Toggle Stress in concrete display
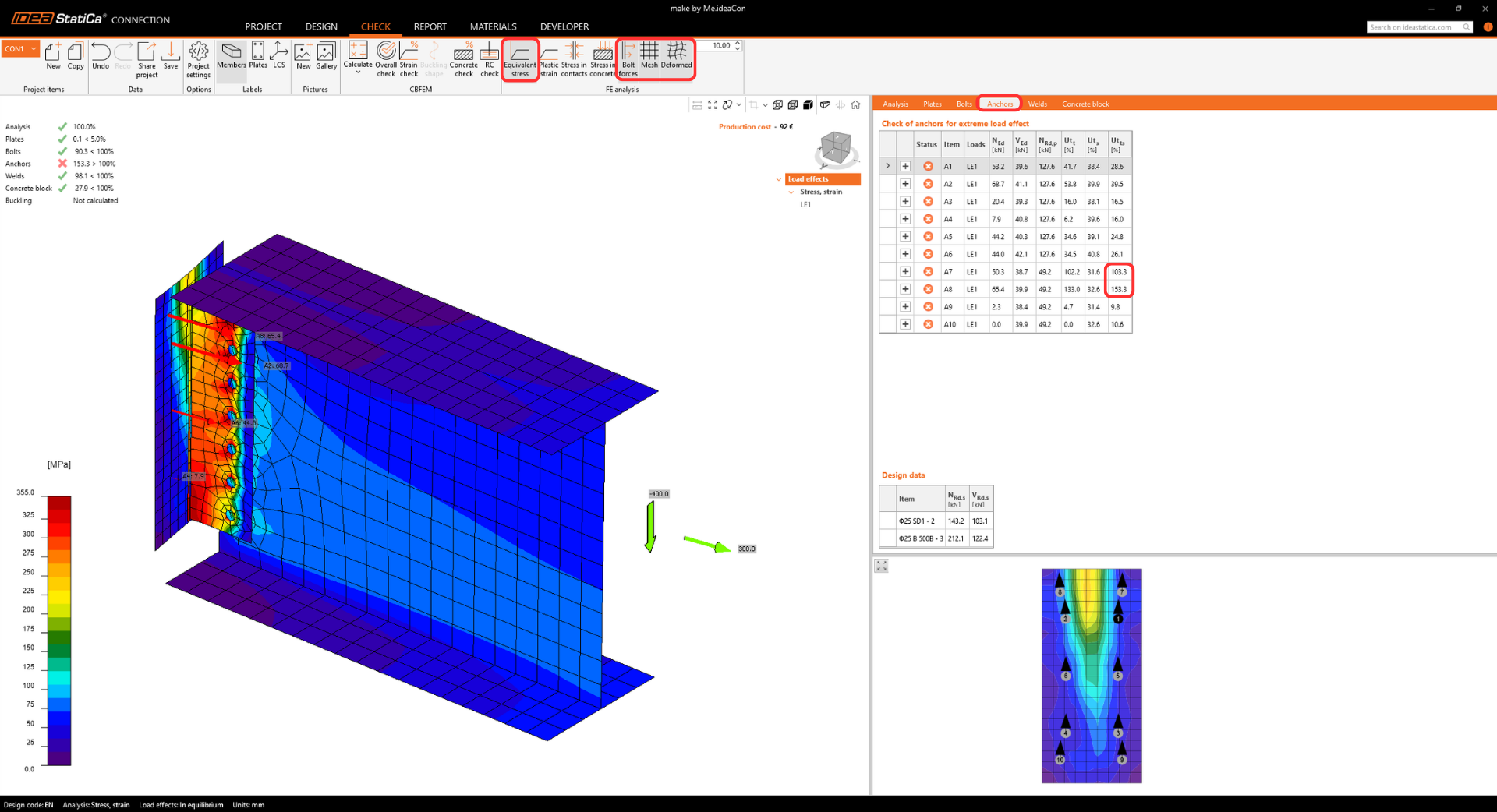 tap(603, 60)
